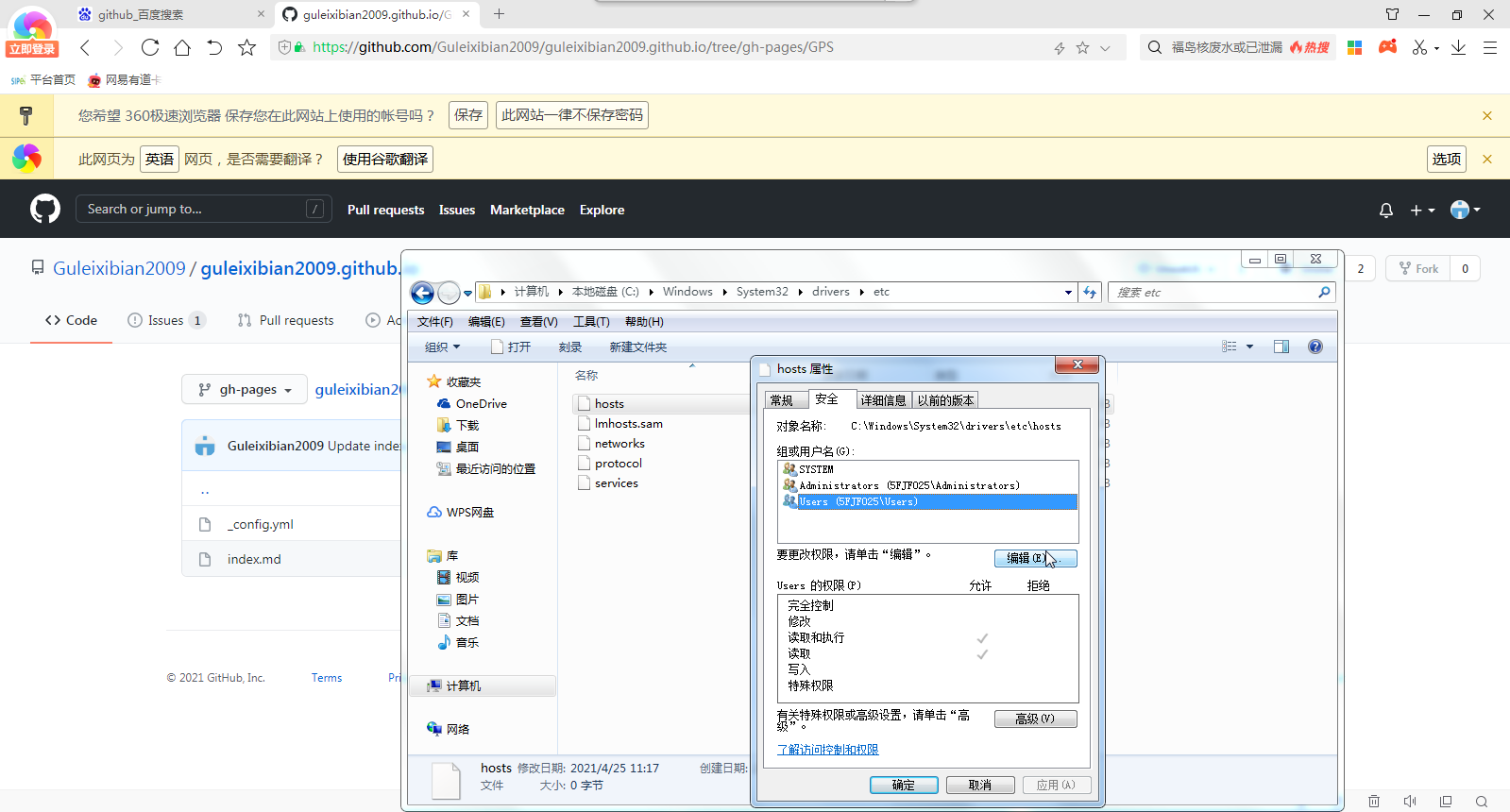
Task: Click the undo closed tab icon
Action: pos(214,47)
